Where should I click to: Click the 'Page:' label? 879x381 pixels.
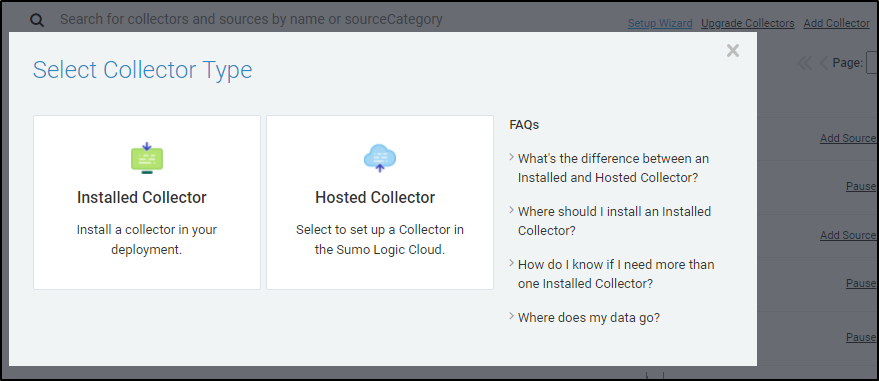click(848, 63)
